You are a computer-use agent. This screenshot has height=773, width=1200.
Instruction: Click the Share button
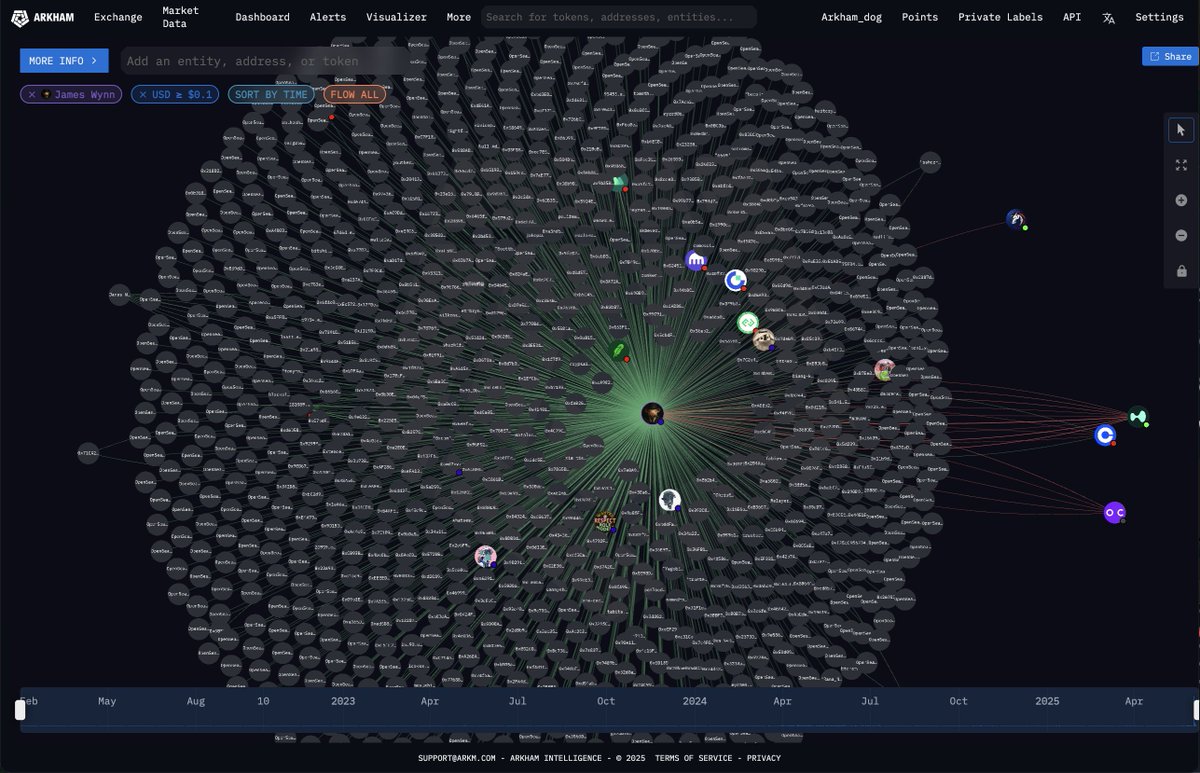1170,57
